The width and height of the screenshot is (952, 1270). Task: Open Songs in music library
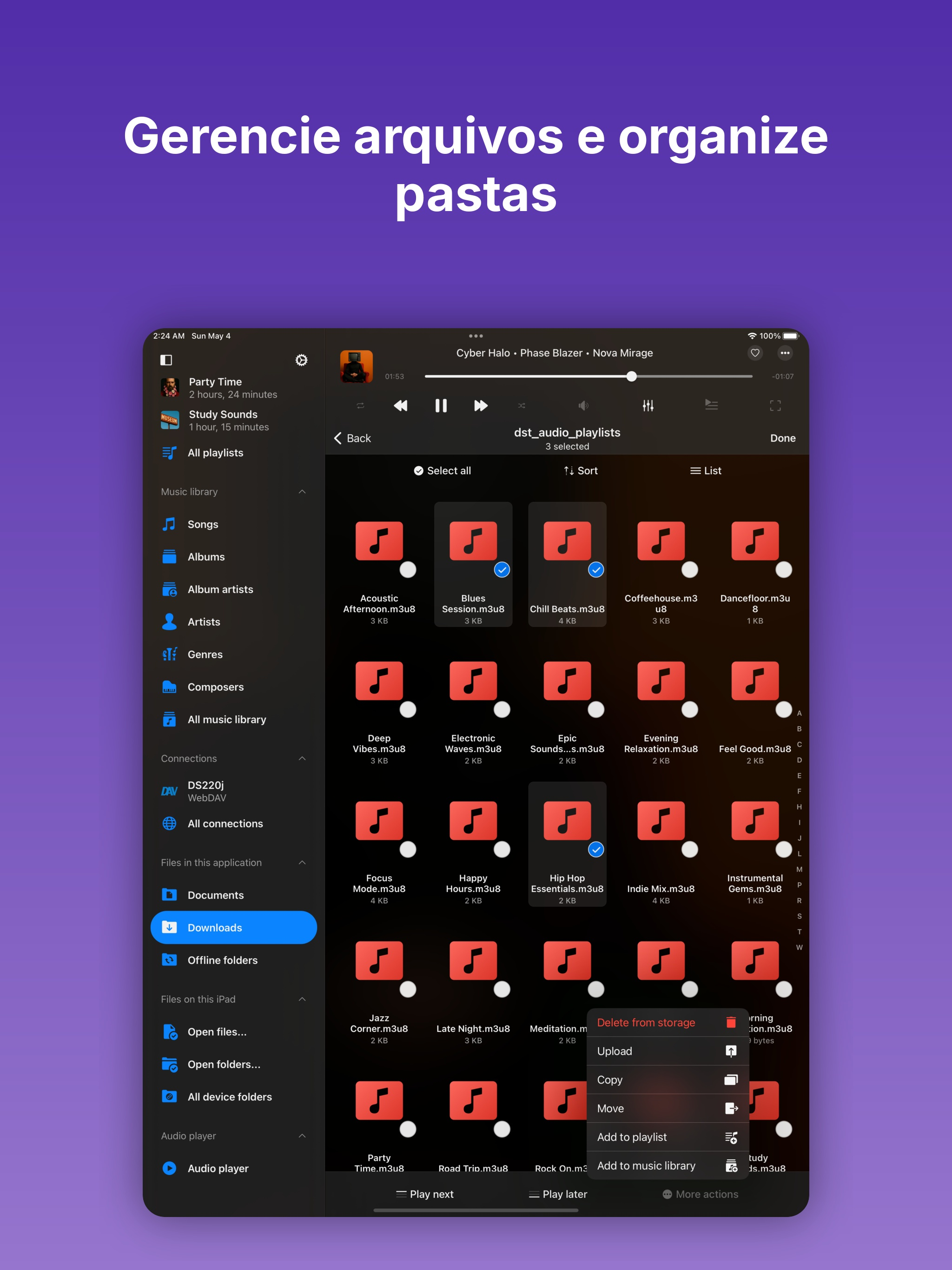tap(234, 524)
